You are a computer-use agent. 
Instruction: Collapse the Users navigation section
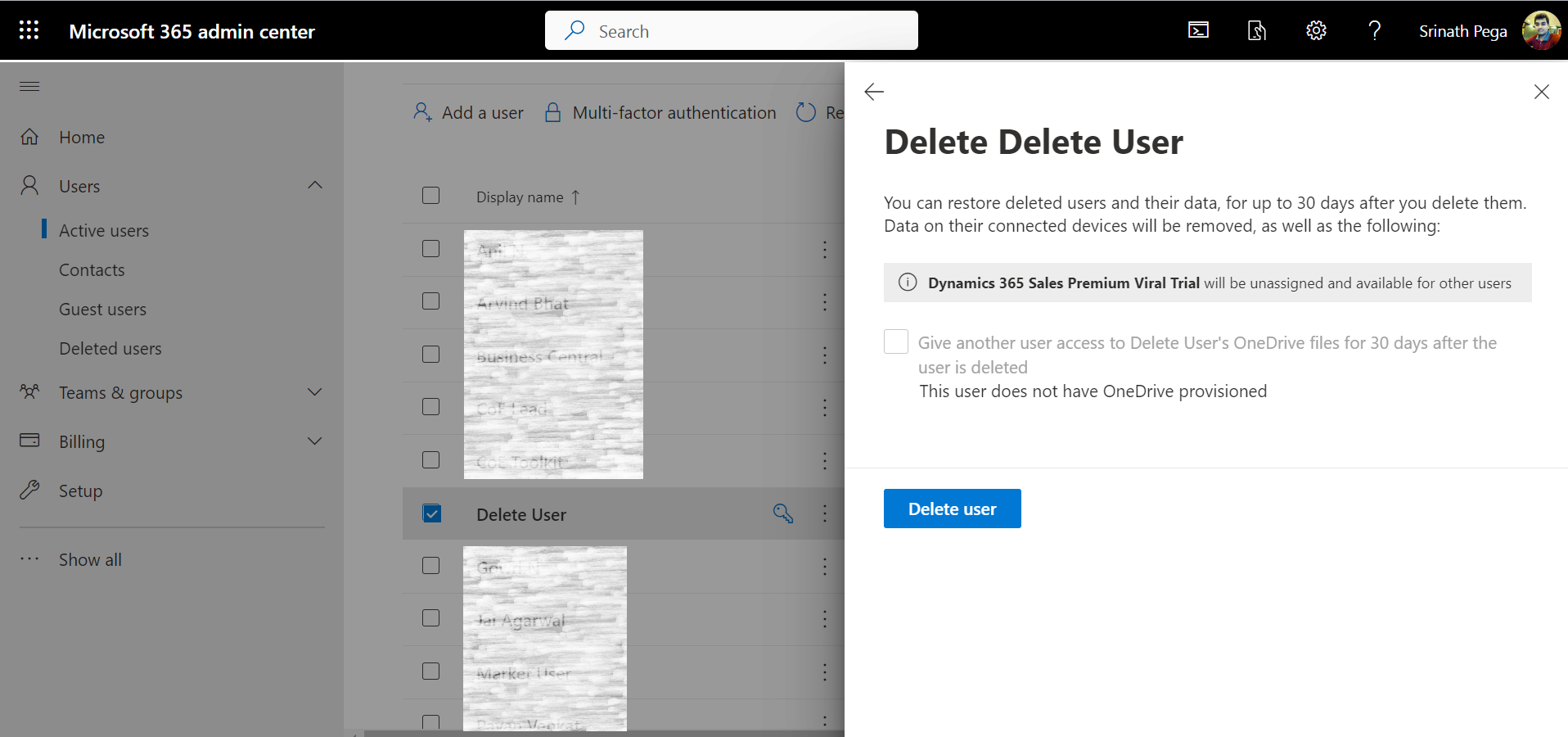[x=314, y=186]
